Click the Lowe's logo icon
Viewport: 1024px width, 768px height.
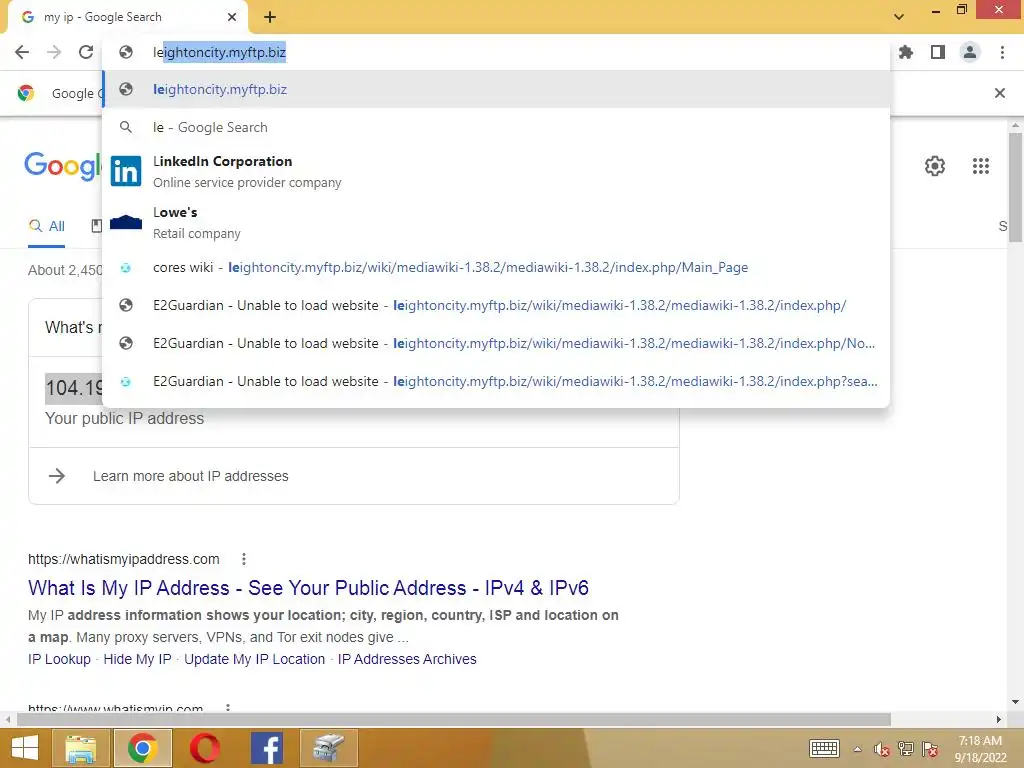(126, 222)
